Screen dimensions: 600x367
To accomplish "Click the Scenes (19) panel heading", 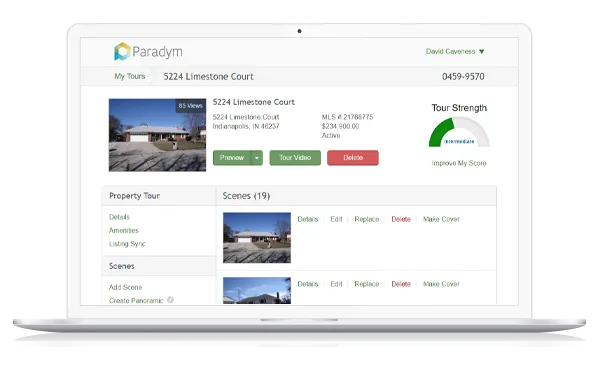I will tap(246, 196).
